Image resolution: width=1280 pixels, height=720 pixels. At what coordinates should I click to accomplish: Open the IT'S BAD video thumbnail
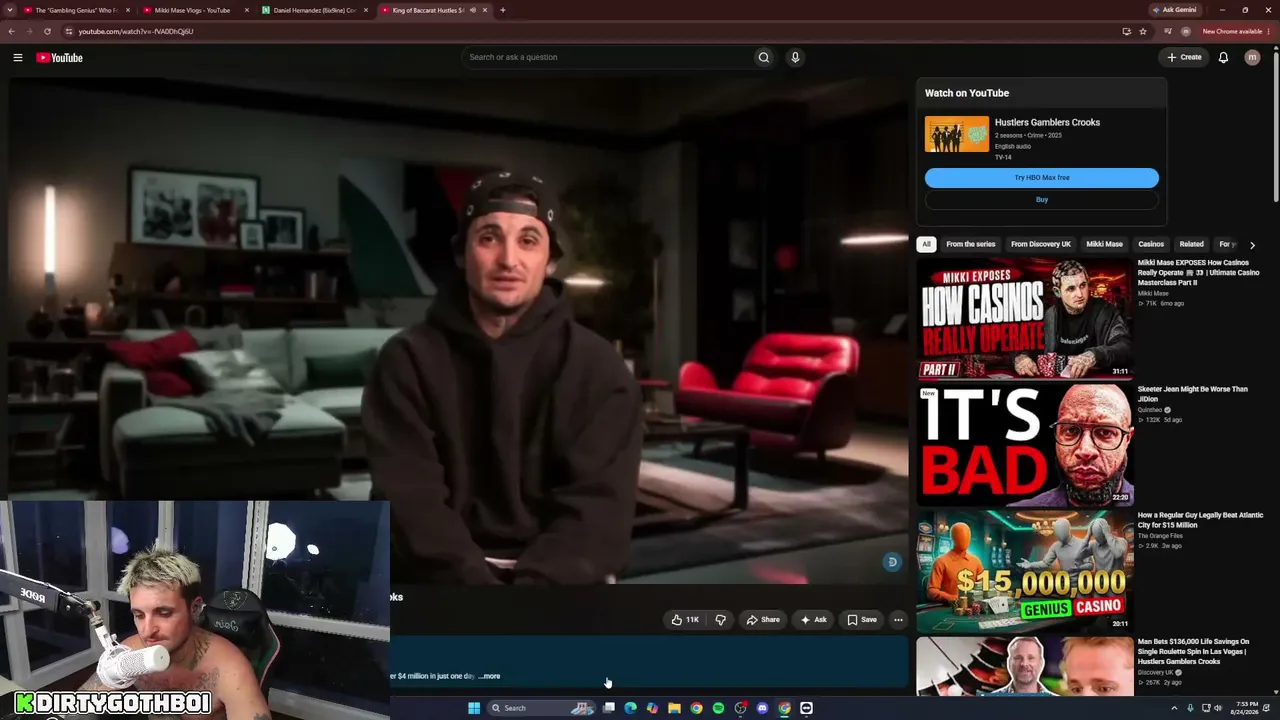click(1025, 445)
